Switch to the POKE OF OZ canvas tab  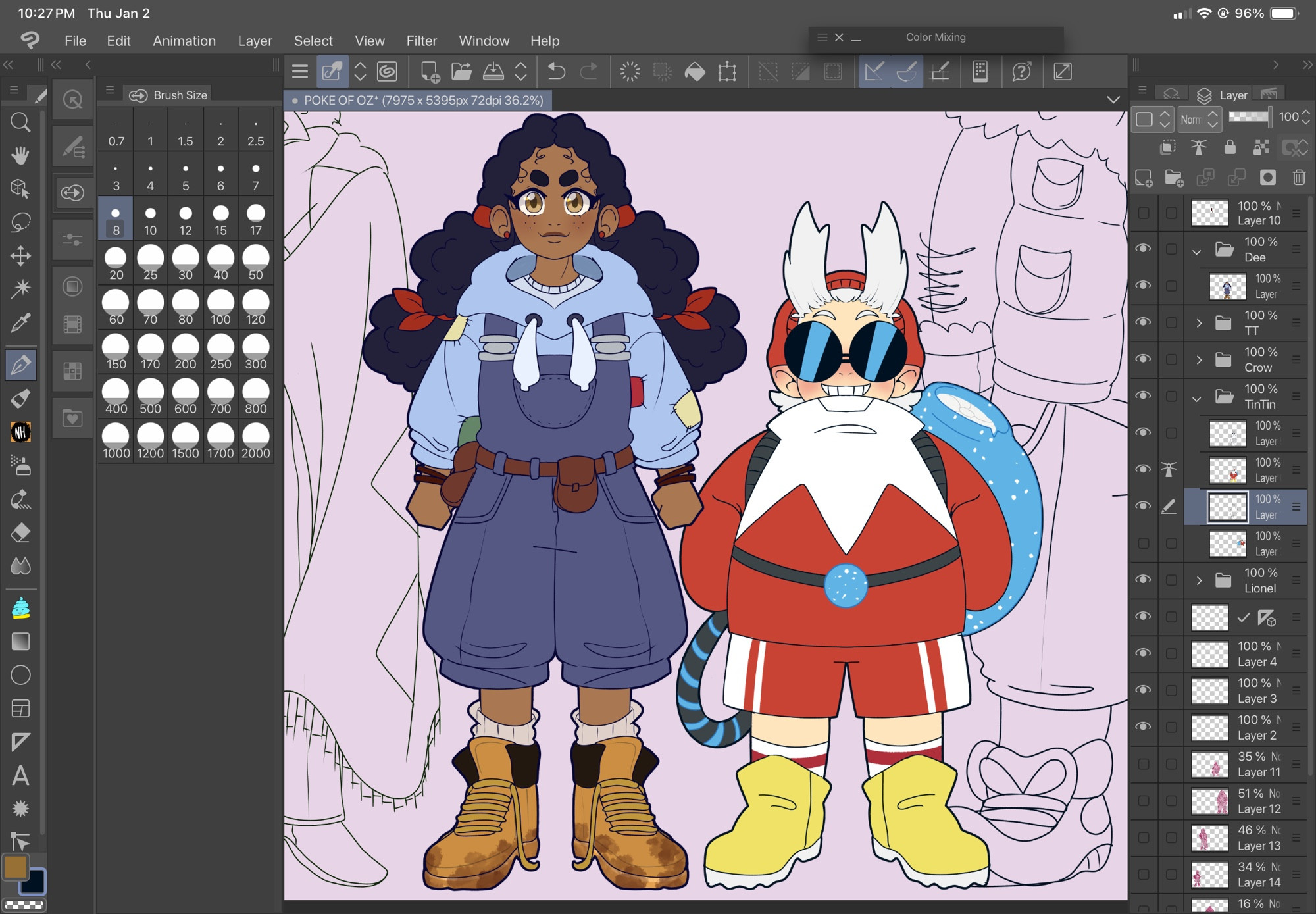click(x=418, y=100)
